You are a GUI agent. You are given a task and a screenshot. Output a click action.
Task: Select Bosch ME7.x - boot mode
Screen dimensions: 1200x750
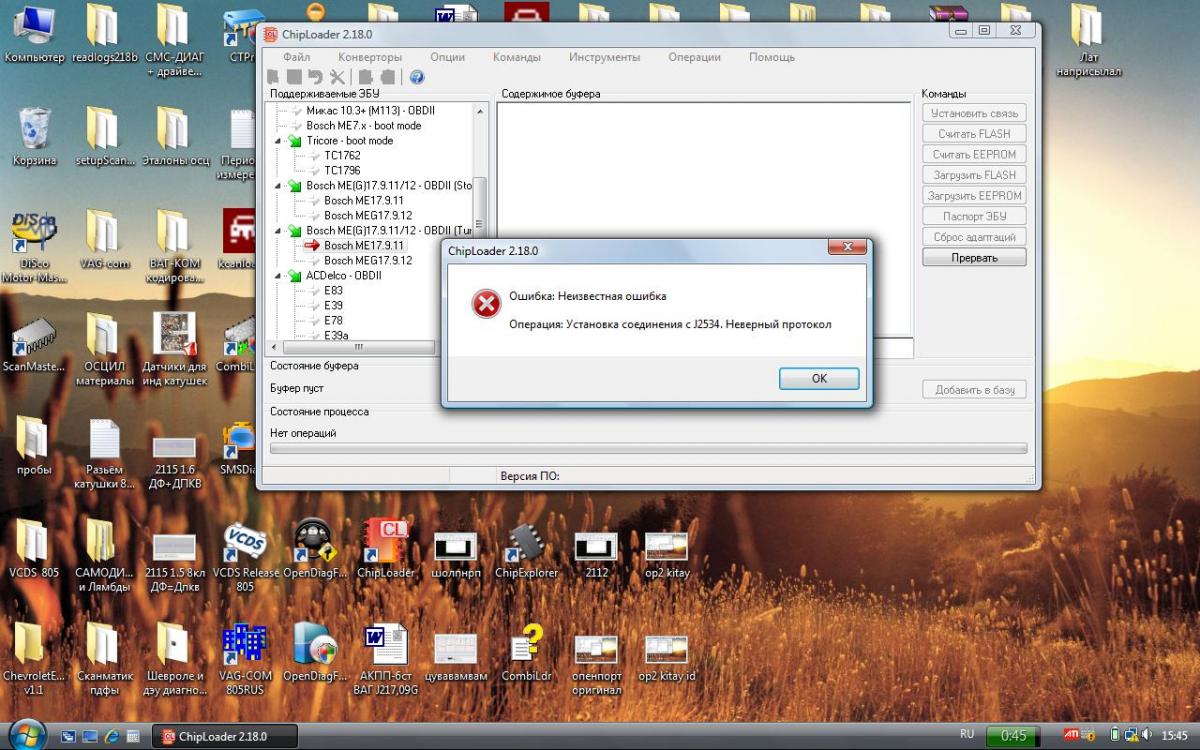click(363, 126)
